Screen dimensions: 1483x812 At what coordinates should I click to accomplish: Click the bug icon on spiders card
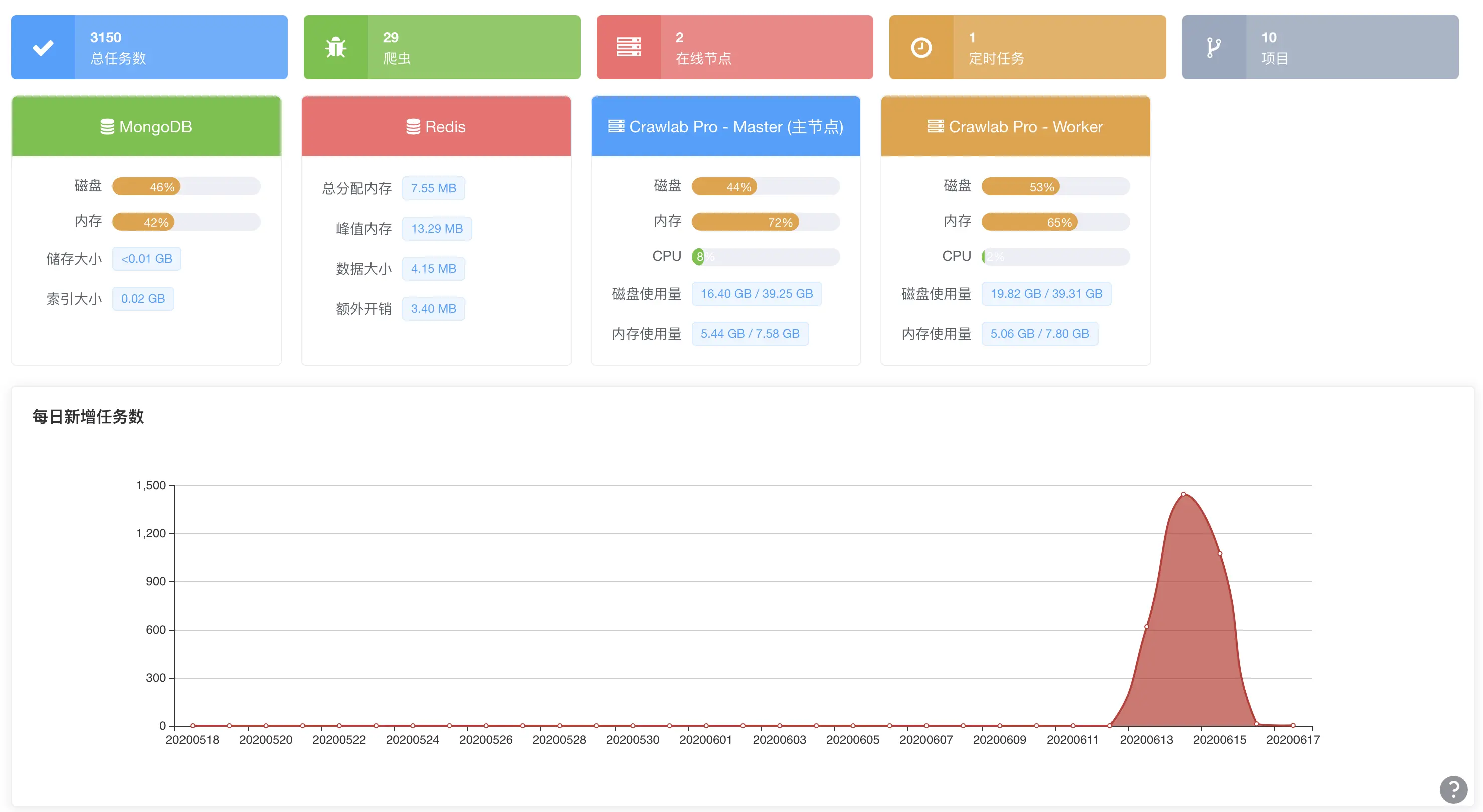coord(335,47)
